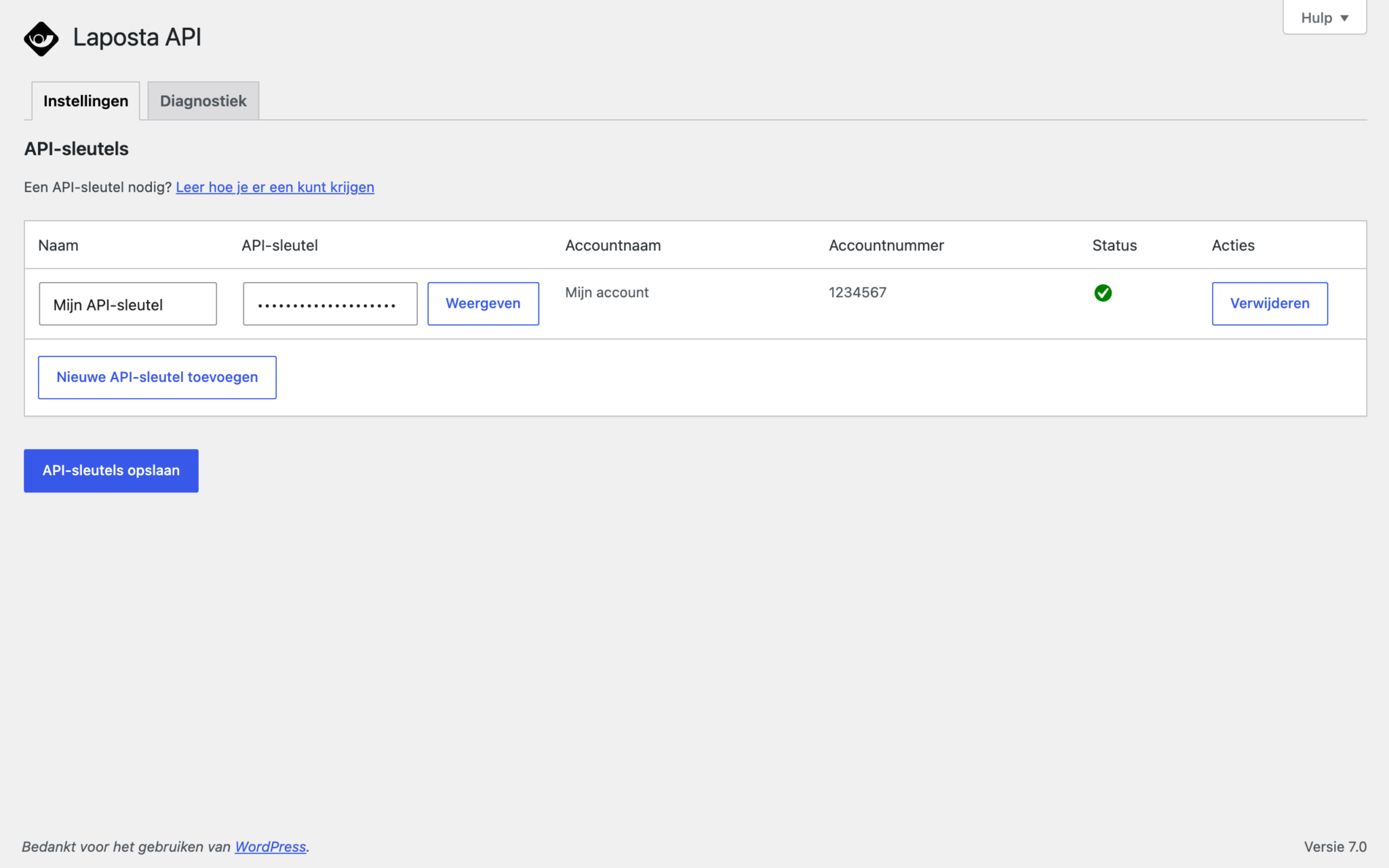Viewport: 1389px width, 868px height.
Task: Click the account number '1234567'
Action: (857, 292)
